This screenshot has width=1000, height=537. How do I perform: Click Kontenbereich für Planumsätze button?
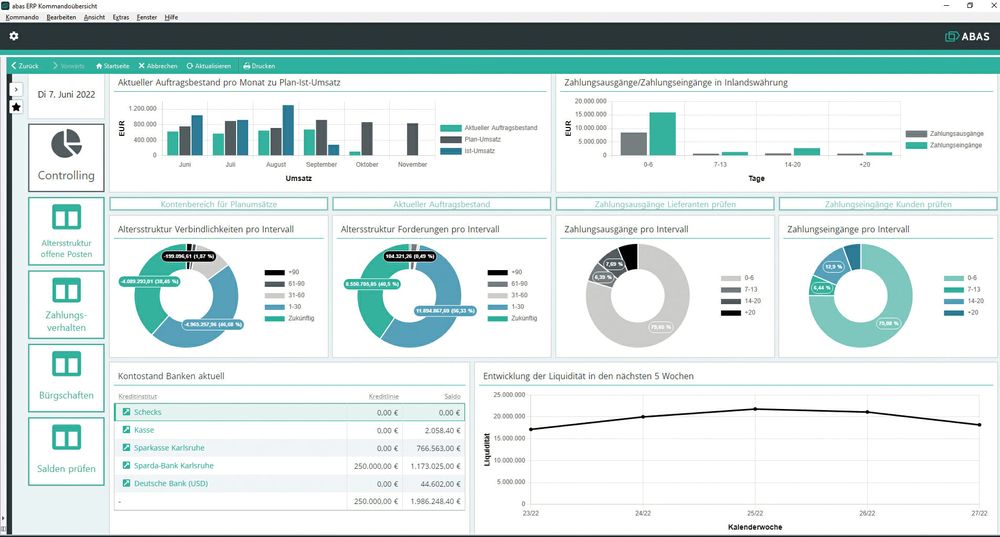(x=219, y=204)
